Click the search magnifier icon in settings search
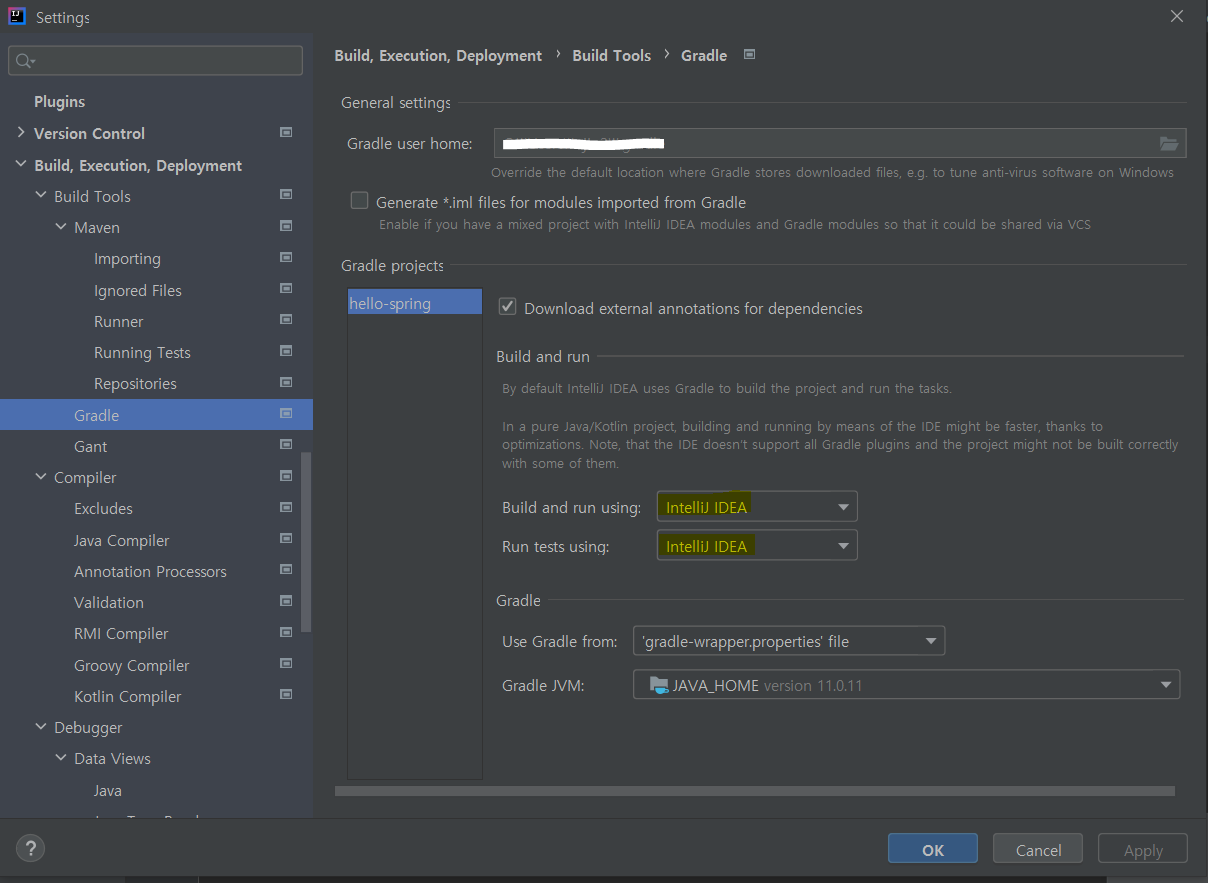1208x883 pixels. (x=24, y=61)
